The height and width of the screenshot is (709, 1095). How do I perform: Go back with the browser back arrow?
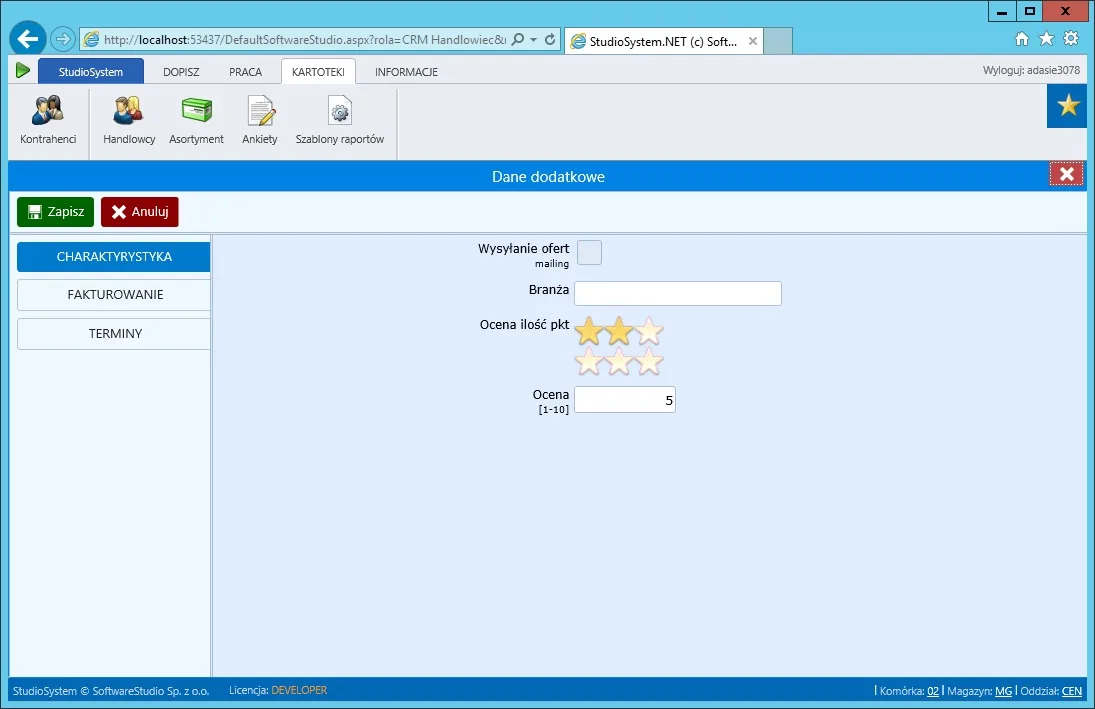coord(28,38)
